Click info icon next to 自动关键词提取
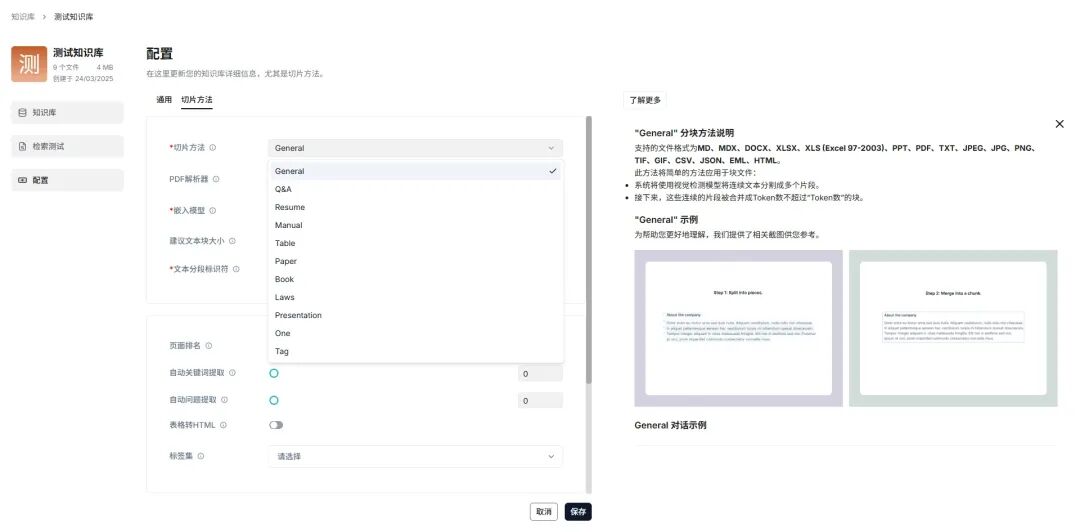This screenshot has width=1080, height=532. tap(233, 373)
